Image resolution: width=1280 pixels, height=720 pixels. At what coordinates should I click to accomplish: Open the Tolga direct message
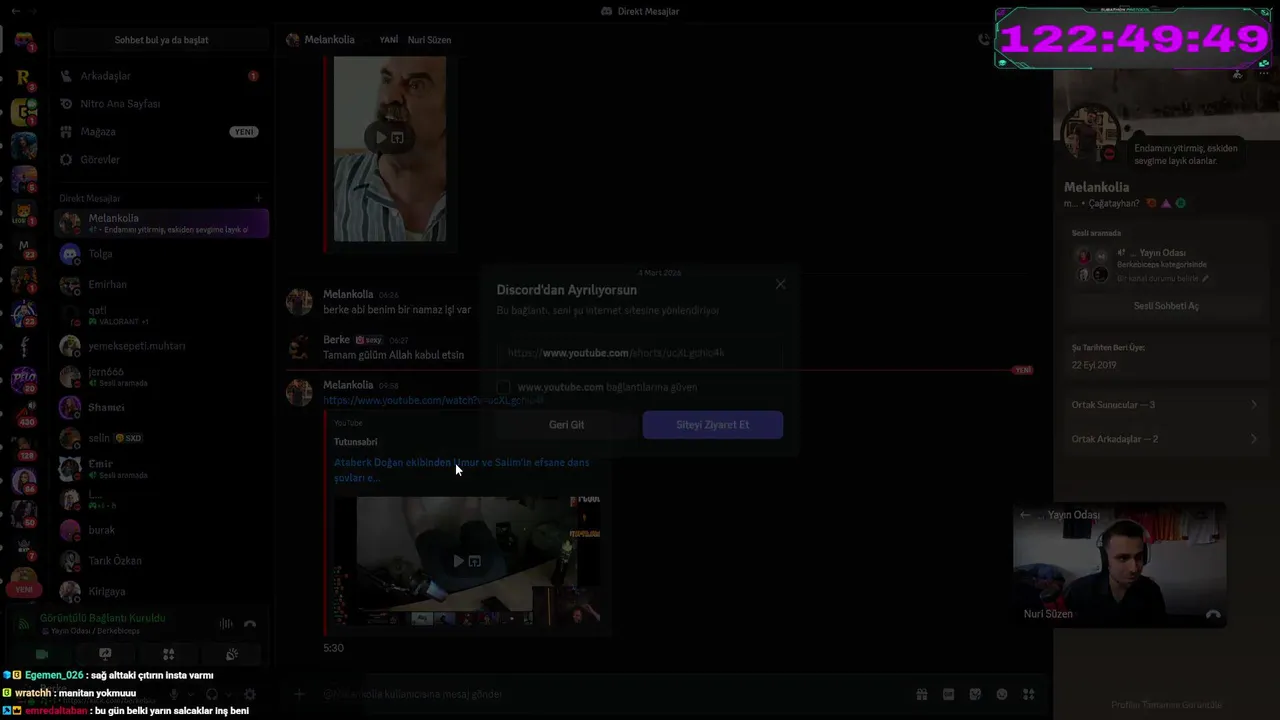tap(162, 254)
